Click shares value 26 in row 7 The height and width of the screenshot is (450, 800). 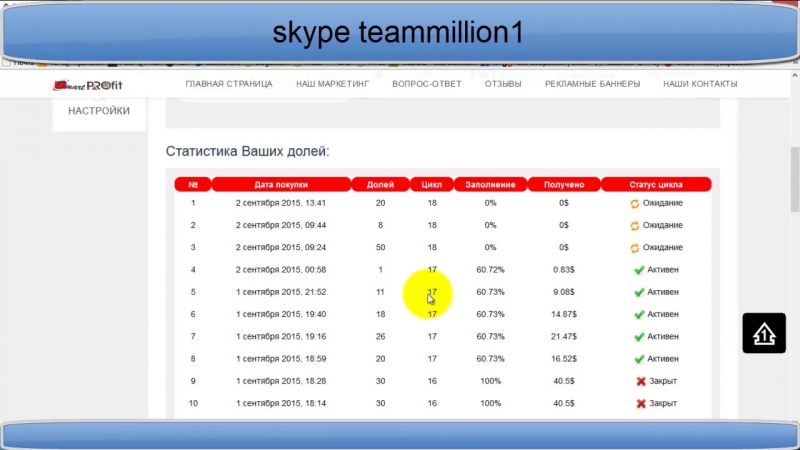(380, 336)
